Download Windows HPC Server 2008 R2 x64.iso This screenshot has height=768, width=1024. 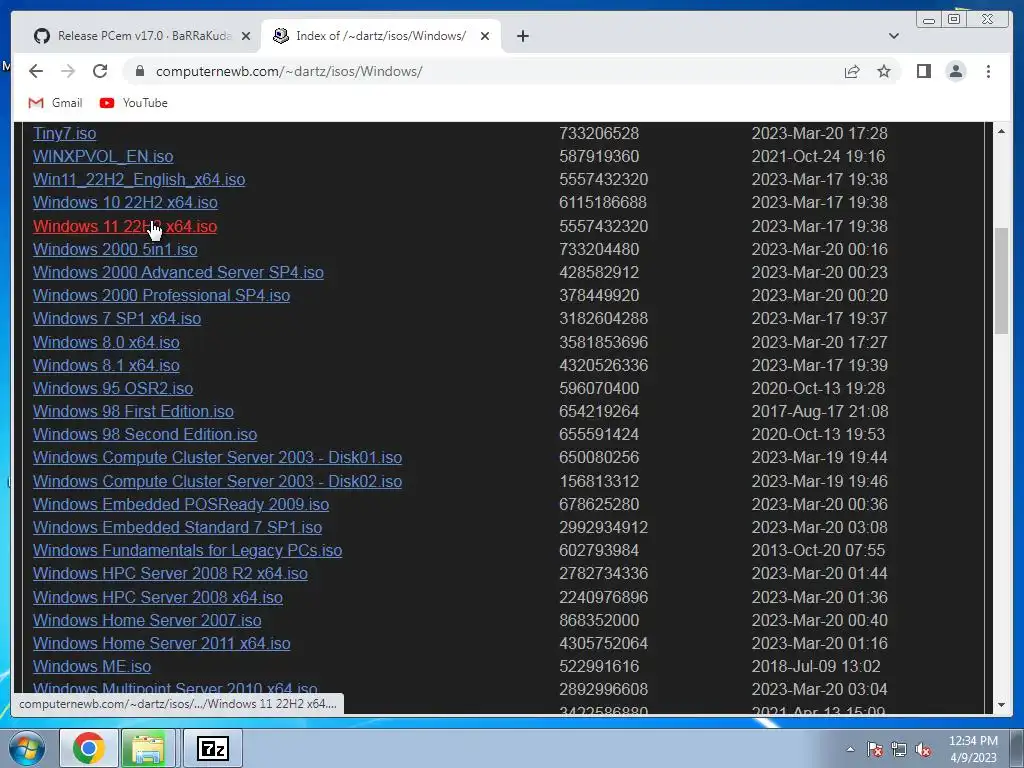click(170, 573)
